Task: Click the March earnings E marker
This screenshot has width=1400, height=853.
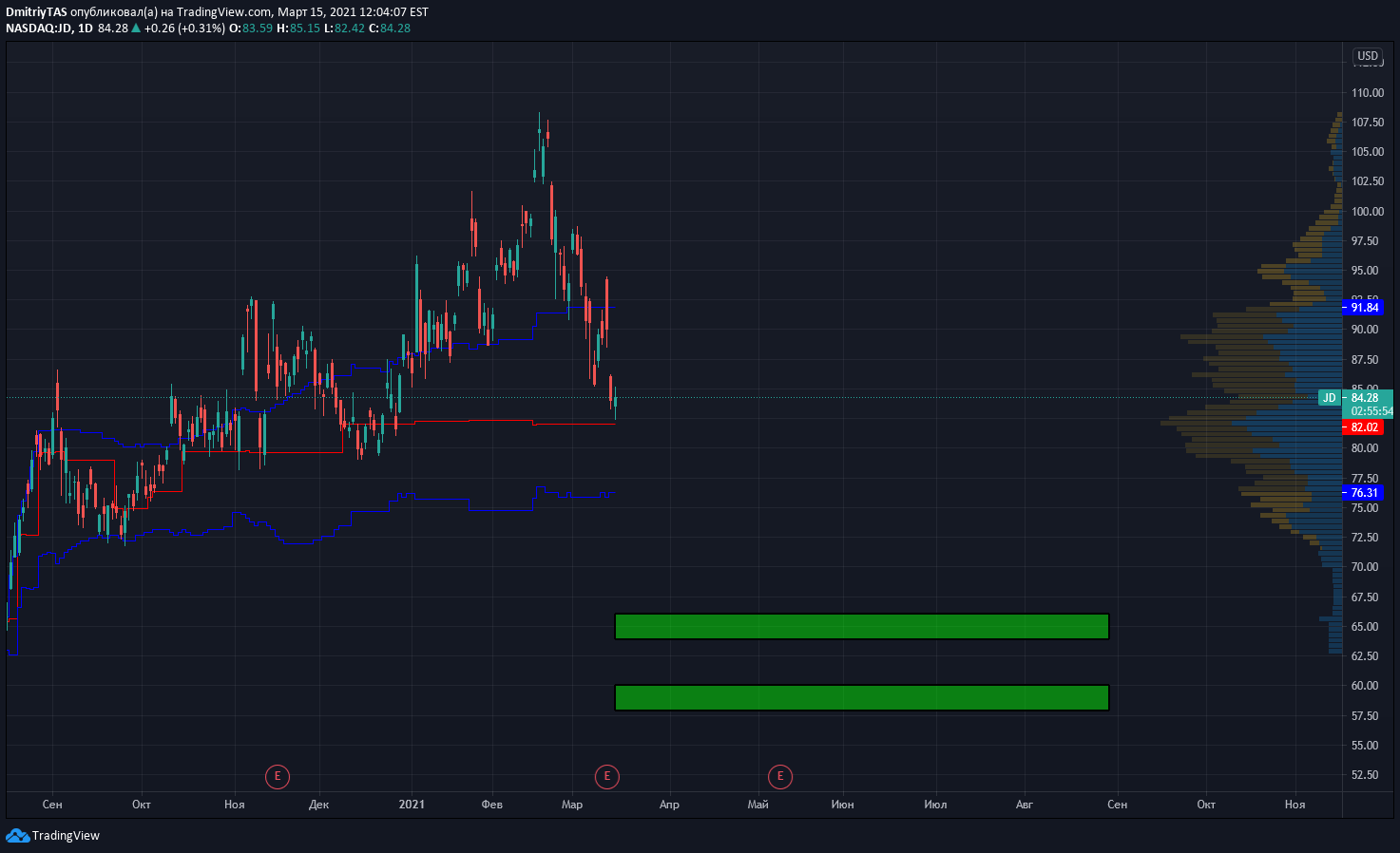Action: pyautogui.click(x=606, y=776)
